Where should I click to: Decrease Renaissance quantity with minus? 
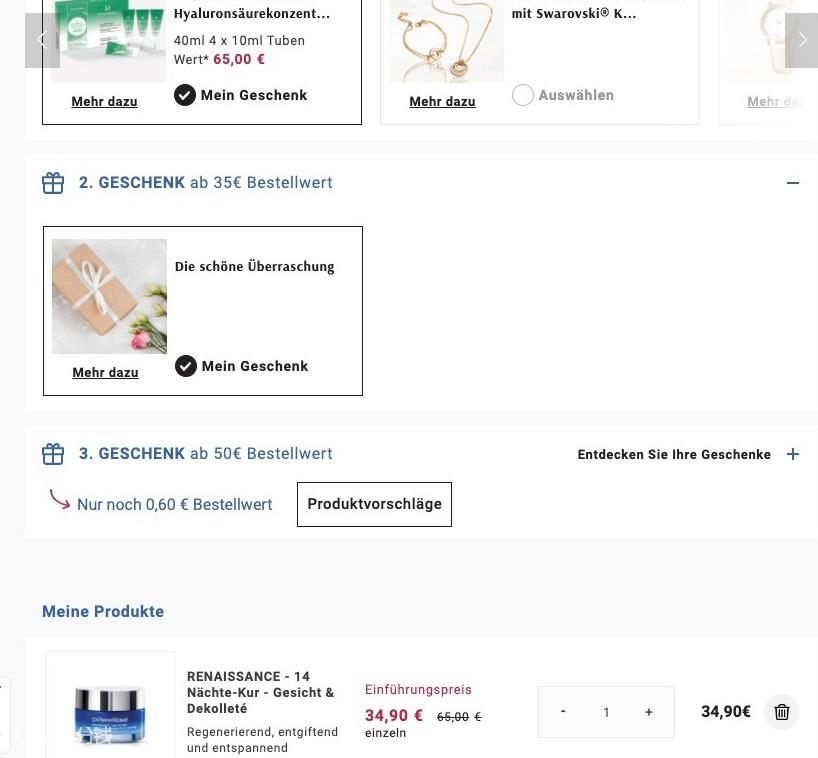pyautogui.click(x=563, y=712)
